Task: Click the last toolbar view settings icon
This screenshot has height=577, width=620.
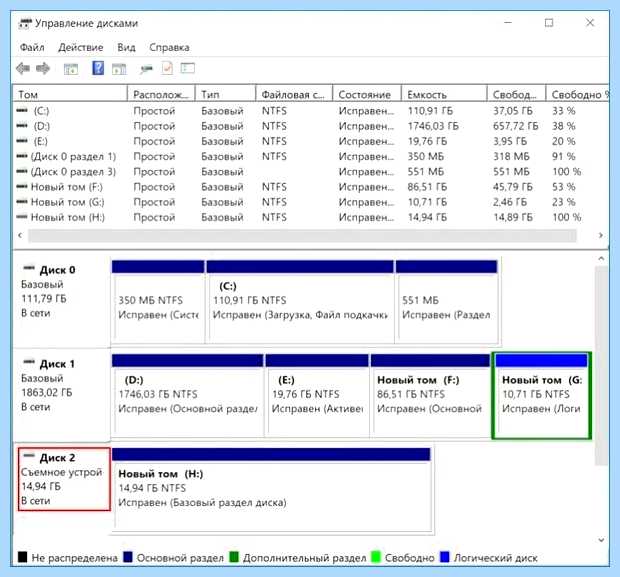Action: pyautogui.click(x=188, y=68)
